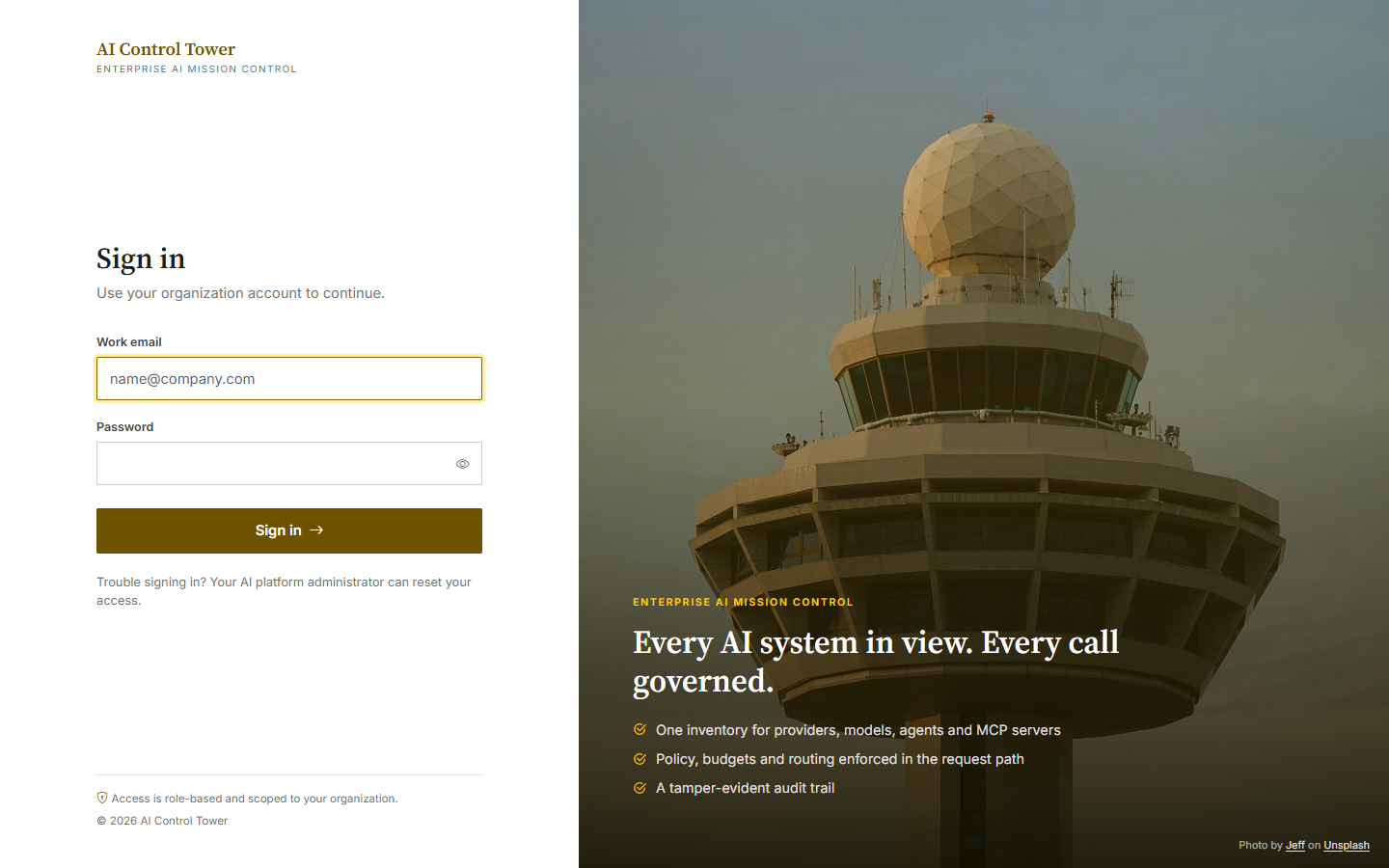Click 'Access is role-based and scoped' text

pos(255,799)
